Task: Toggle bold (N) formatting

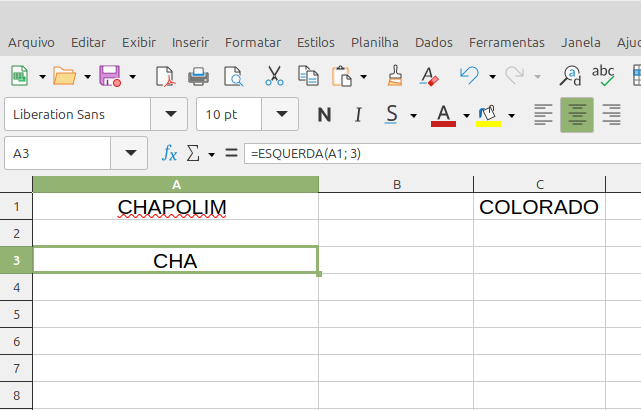Action: click(324, 115)
